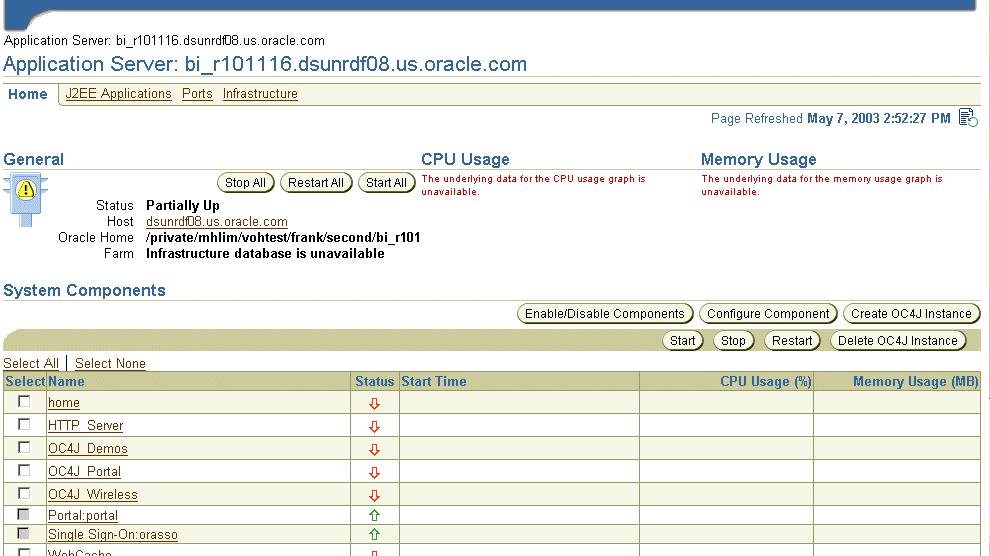The height and width of the screenshot is (556, 990).
Task: Switch to the Home tab
Action: 28,94
